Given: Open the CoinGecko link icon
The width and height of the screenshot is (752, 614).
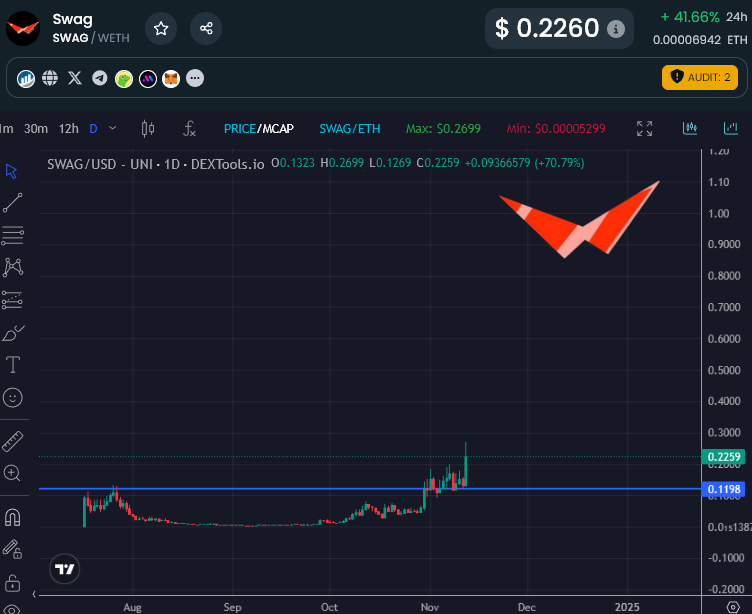Looking at the screenshot, I should tap(124, 78).
